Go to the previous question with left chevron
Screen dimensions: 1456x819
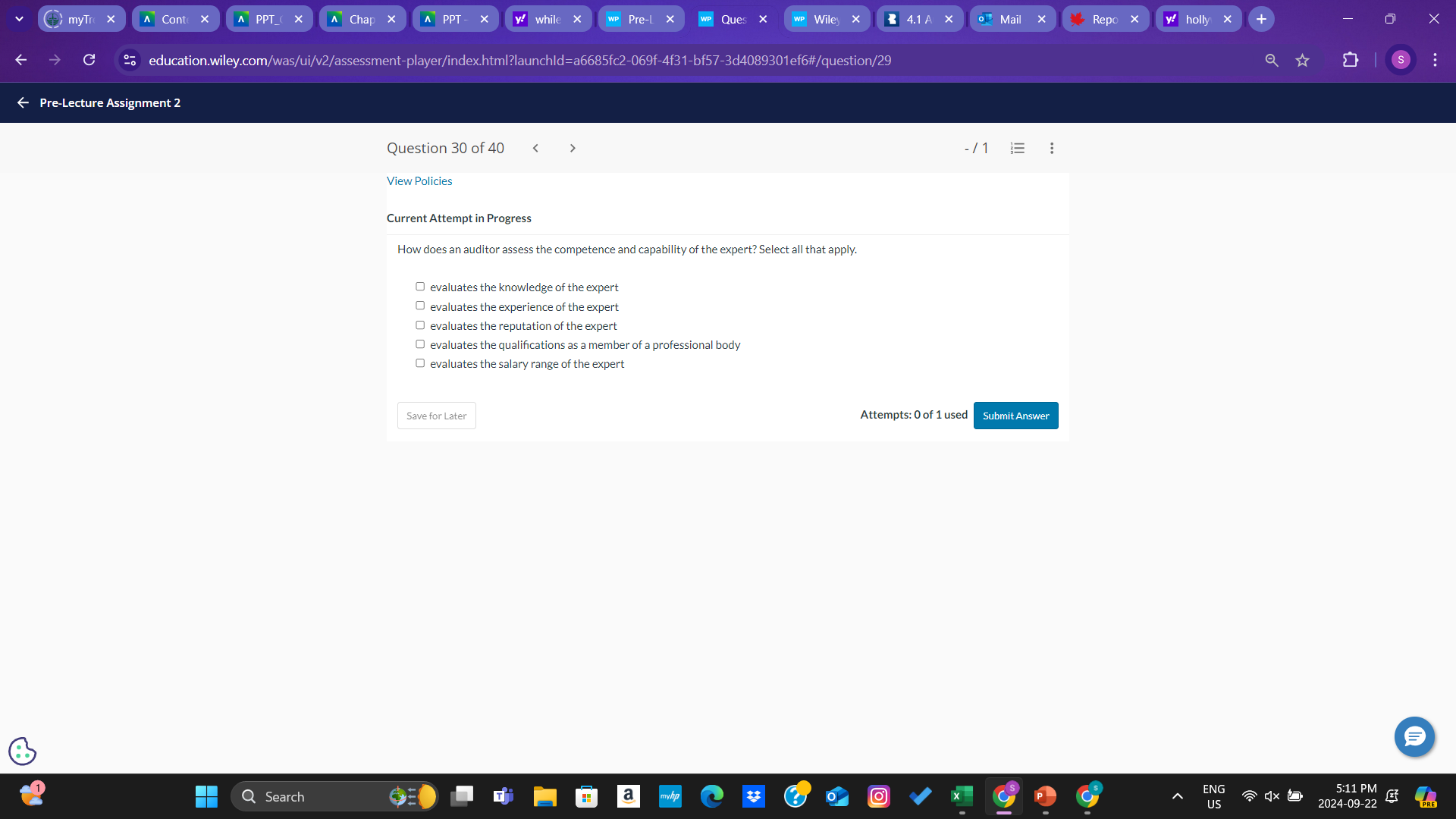535,148
